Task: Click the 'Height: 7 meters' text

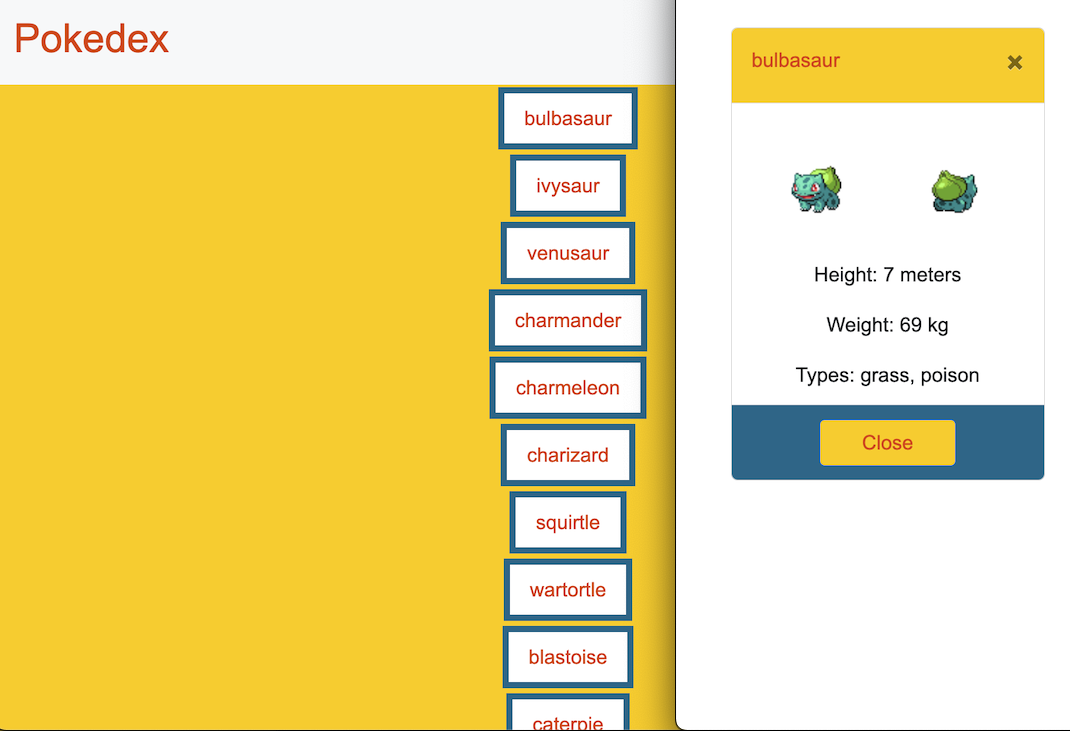Action: 887,274
